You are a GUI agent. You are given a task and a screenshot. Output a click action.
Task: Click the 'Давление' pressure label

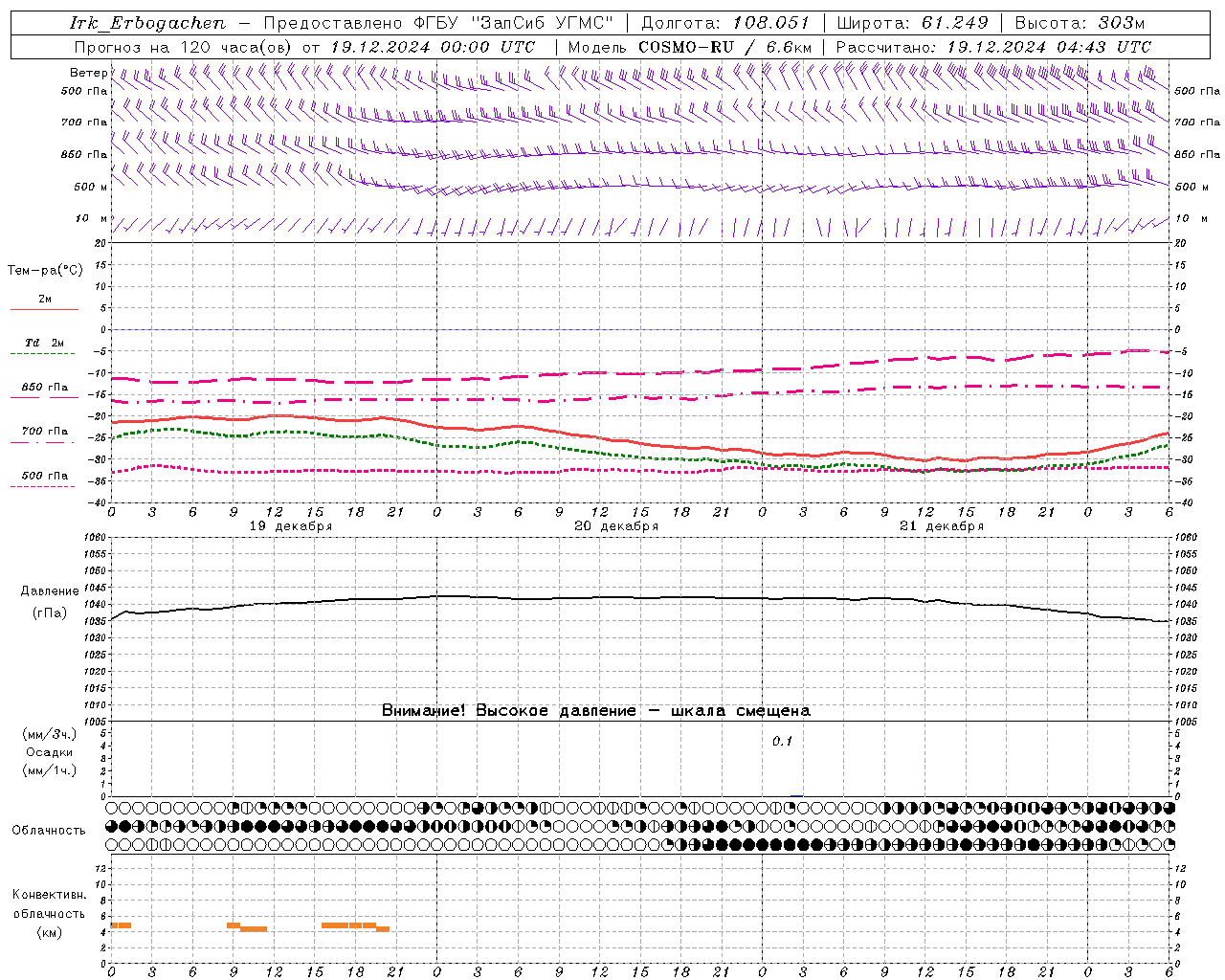click(50, 591)
